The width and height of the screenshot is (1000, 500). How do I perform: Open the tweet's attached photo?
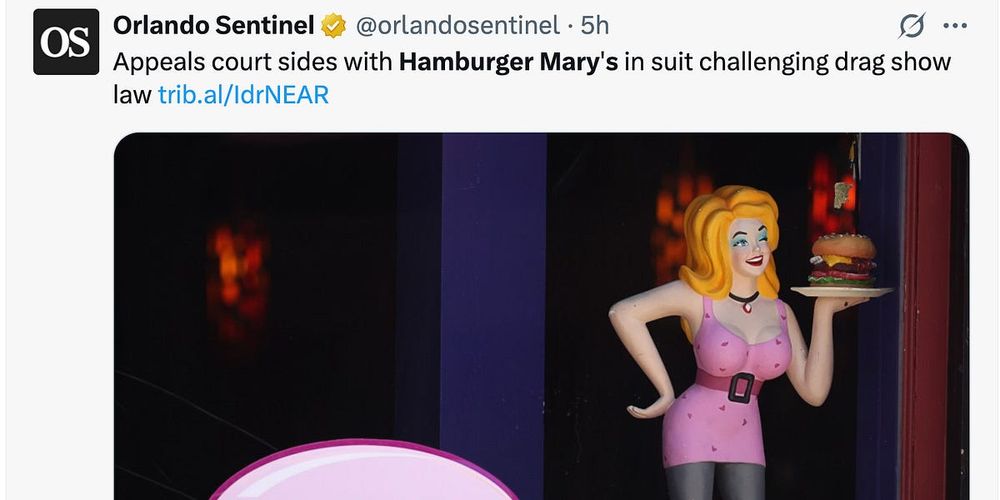pos(541,316)
